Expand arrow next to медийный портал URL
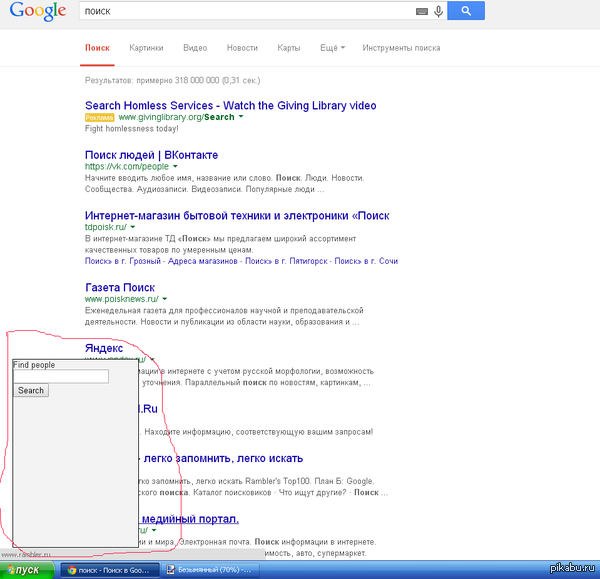The image size is (600, 579). [x=154, y=530]
